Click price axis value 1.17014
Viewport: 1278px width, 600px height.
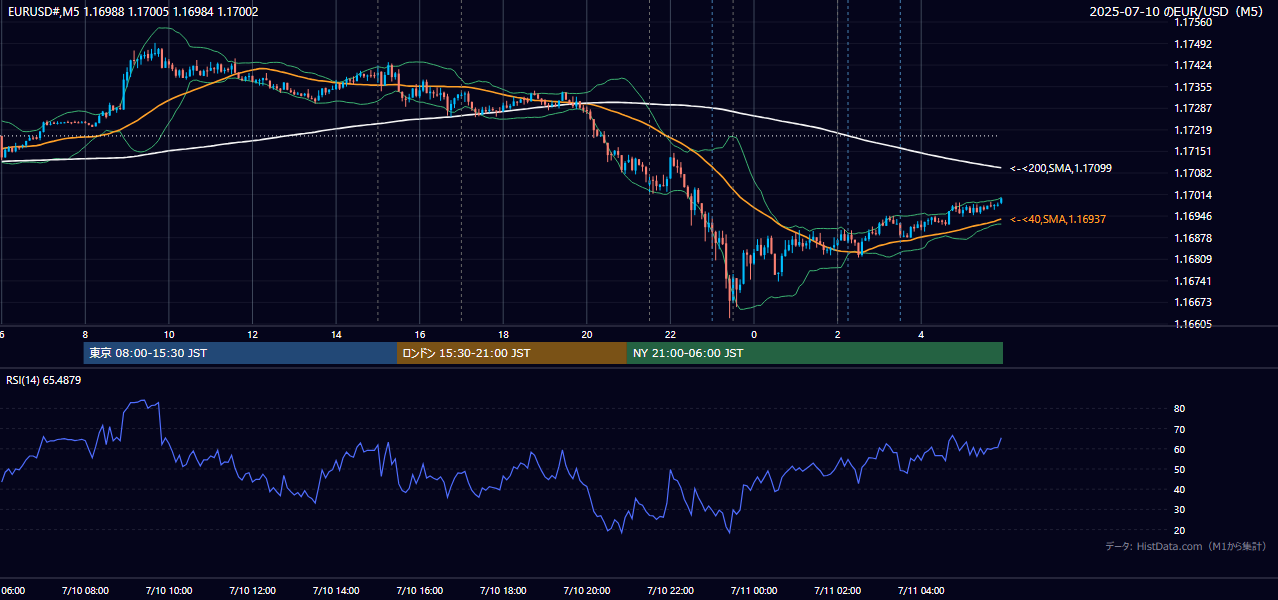(1194, 195)
